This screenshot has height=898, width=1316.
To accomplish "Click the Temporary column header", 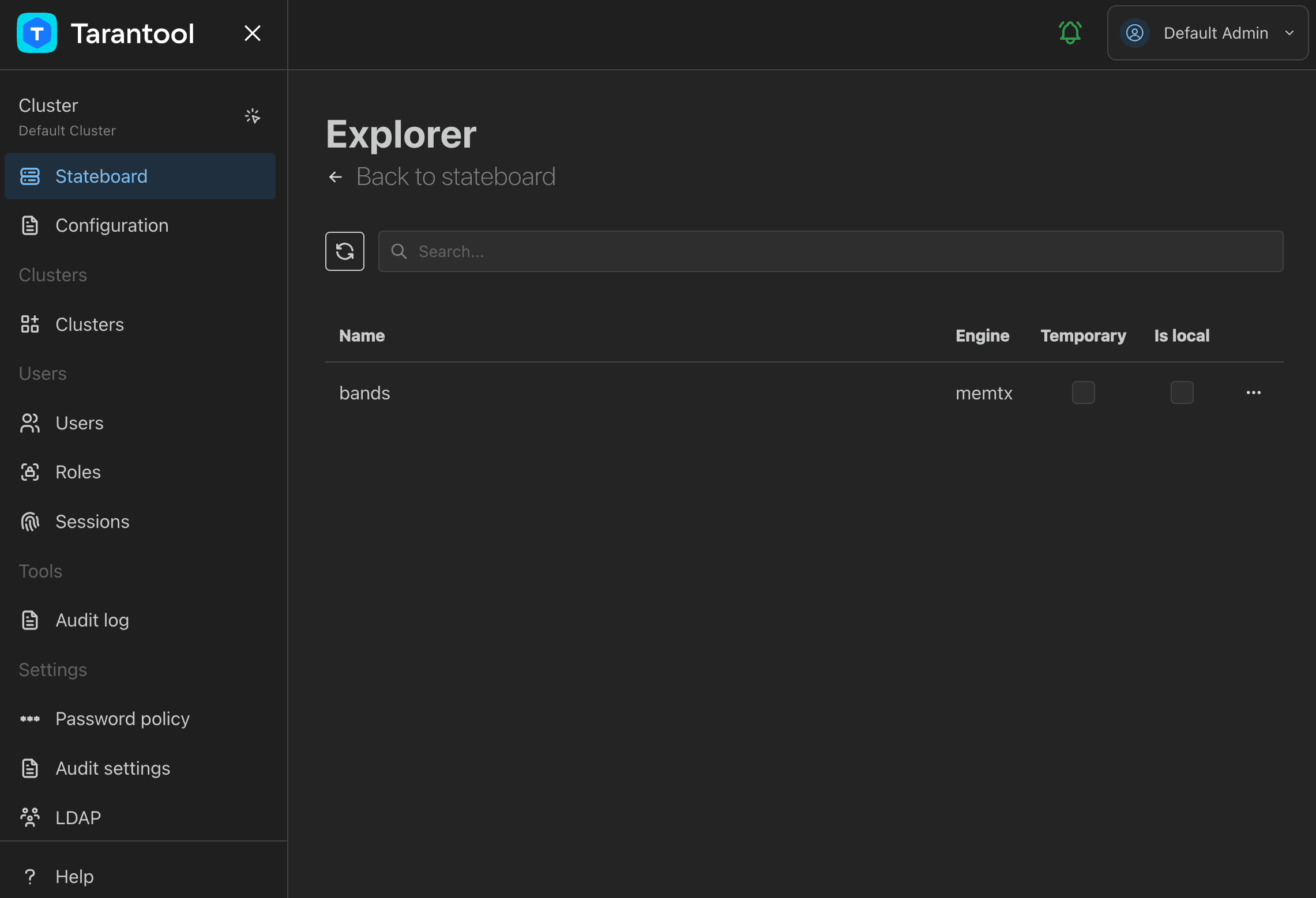I will (1083, 335).
